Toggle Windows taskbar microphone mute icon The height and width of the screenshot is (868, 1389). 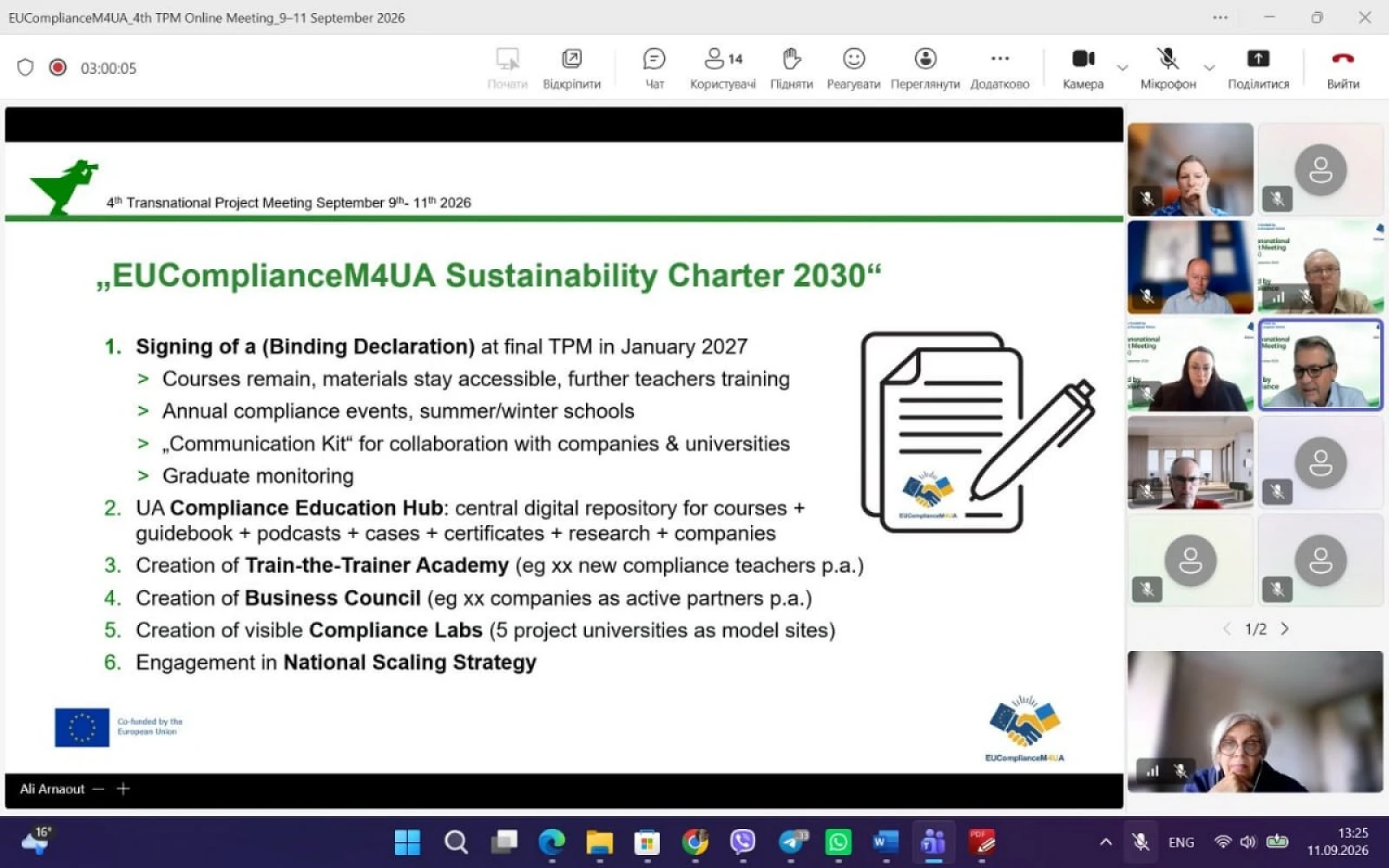click(x=1141, y=841)
